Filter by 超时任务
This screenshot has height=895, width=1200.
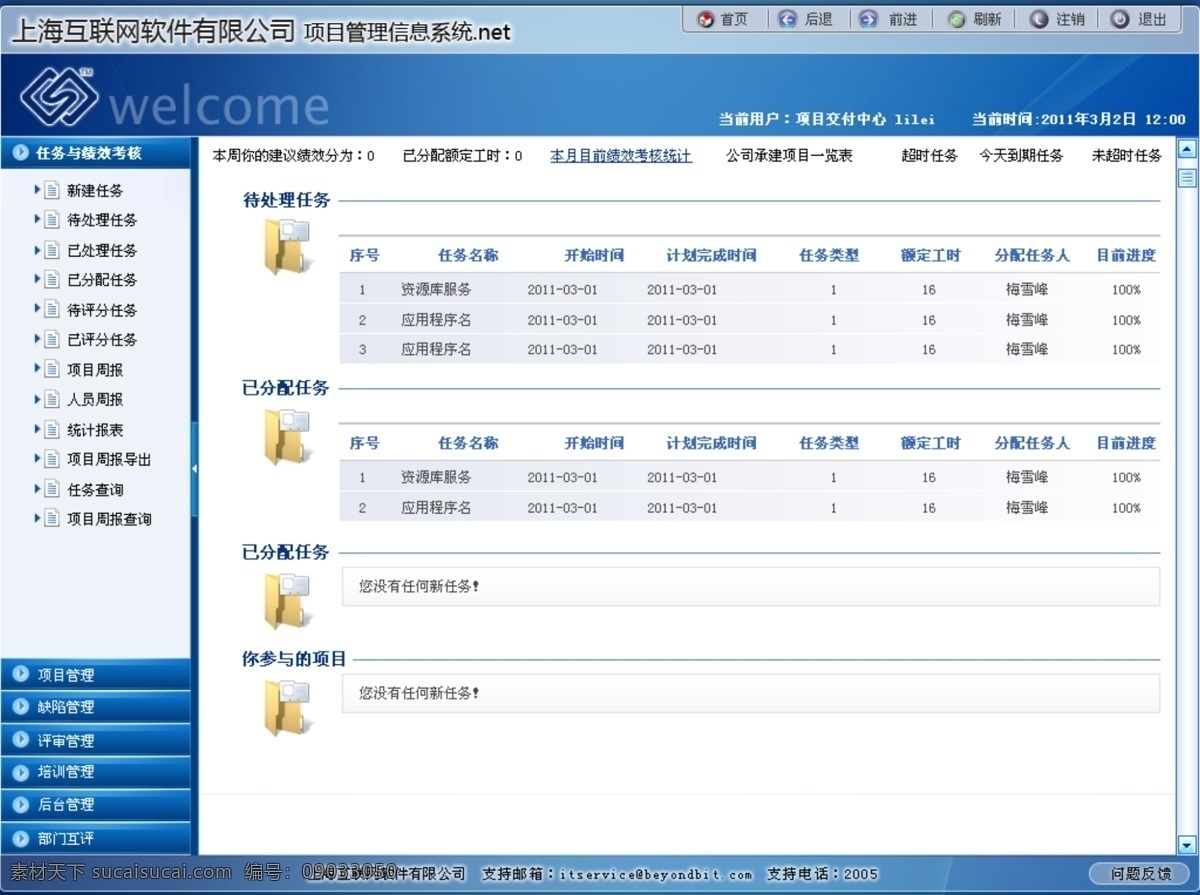coord(929,156)
